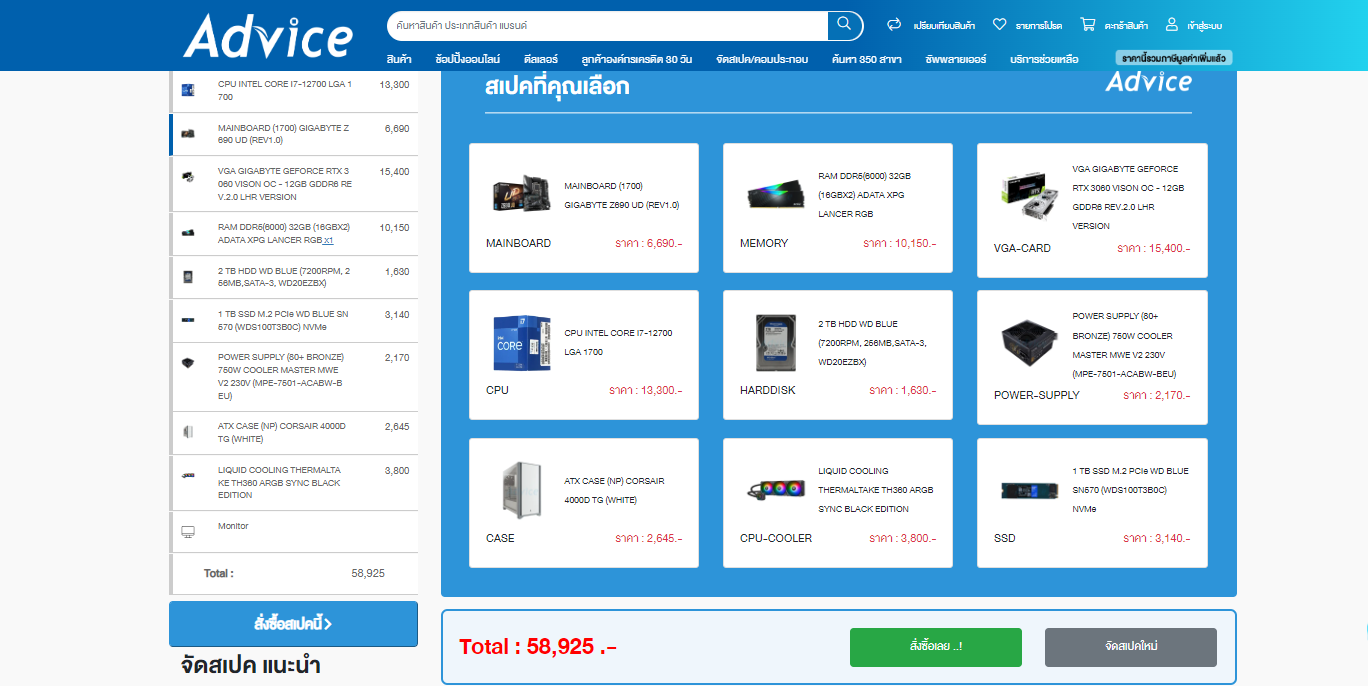Viewport: 1368px width, 686px height.
Task: Select 1 TB SSD M.2 sidebar row
Action: click(x=294, y=320)
